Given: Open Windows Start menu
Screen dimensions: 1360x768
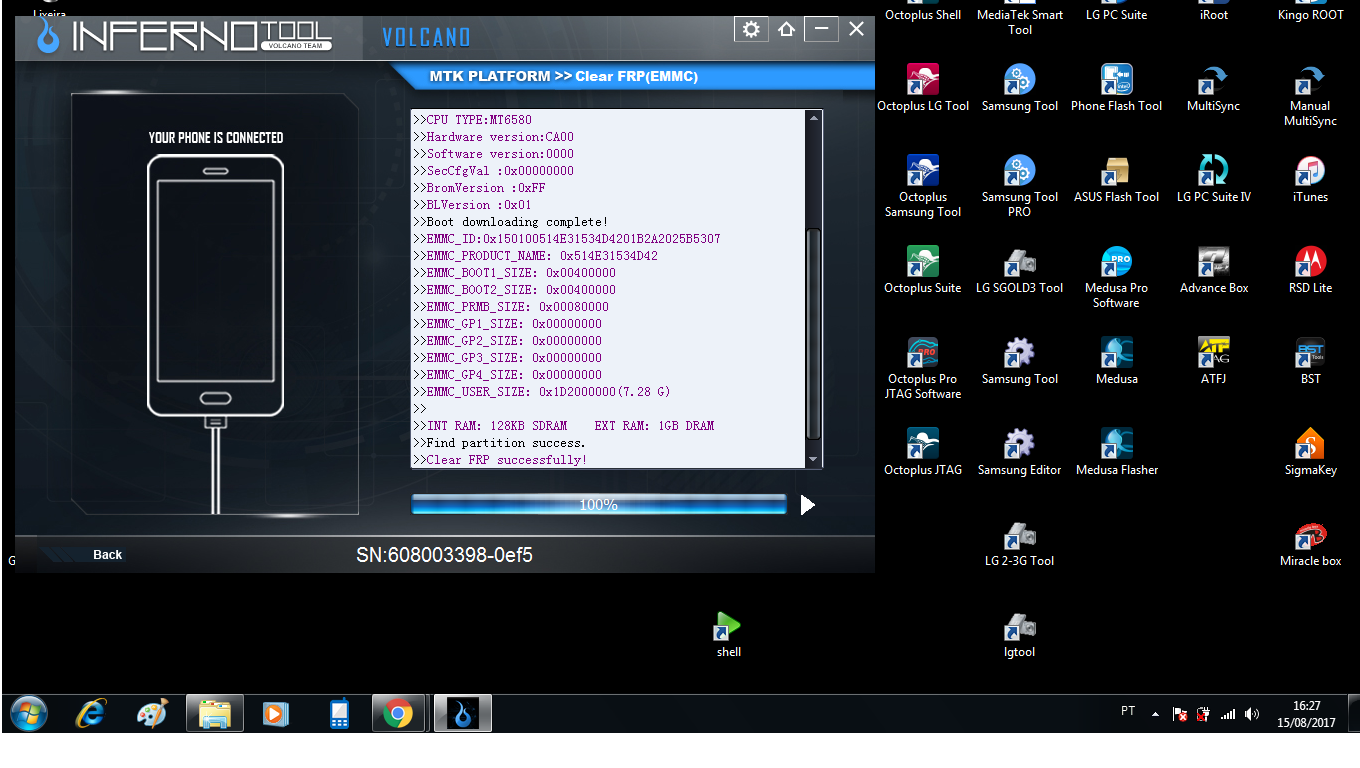Looking at the screenshot, I should [x=28, y=713].
